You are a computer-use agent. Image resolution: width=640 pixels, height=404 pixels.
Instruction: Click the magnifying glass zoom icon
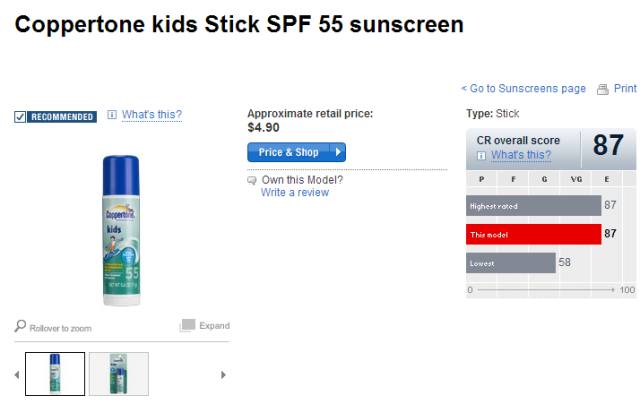pyautogui.click(x=20, y=326)
